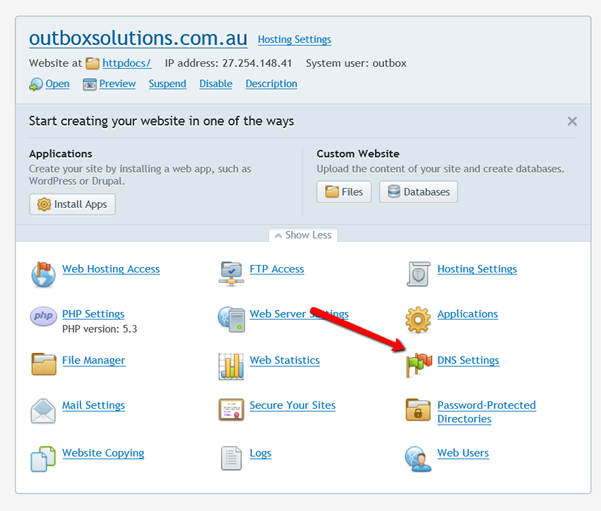The image size is (601, 511).
Task: Open the Applications gear icon
Action: tap(418, 319)
